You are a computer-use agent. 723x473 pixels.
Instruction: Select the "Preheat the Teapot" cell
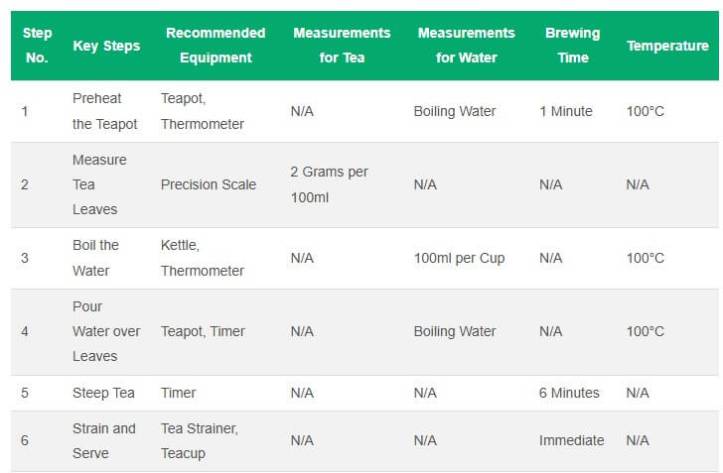105,111
